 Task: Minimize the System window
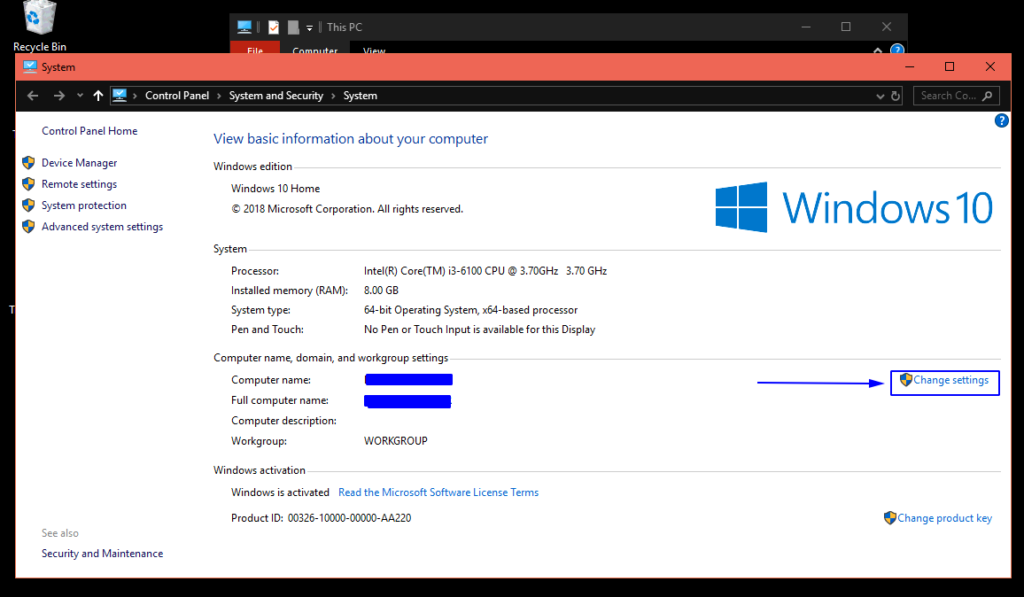tap(910, 67)
